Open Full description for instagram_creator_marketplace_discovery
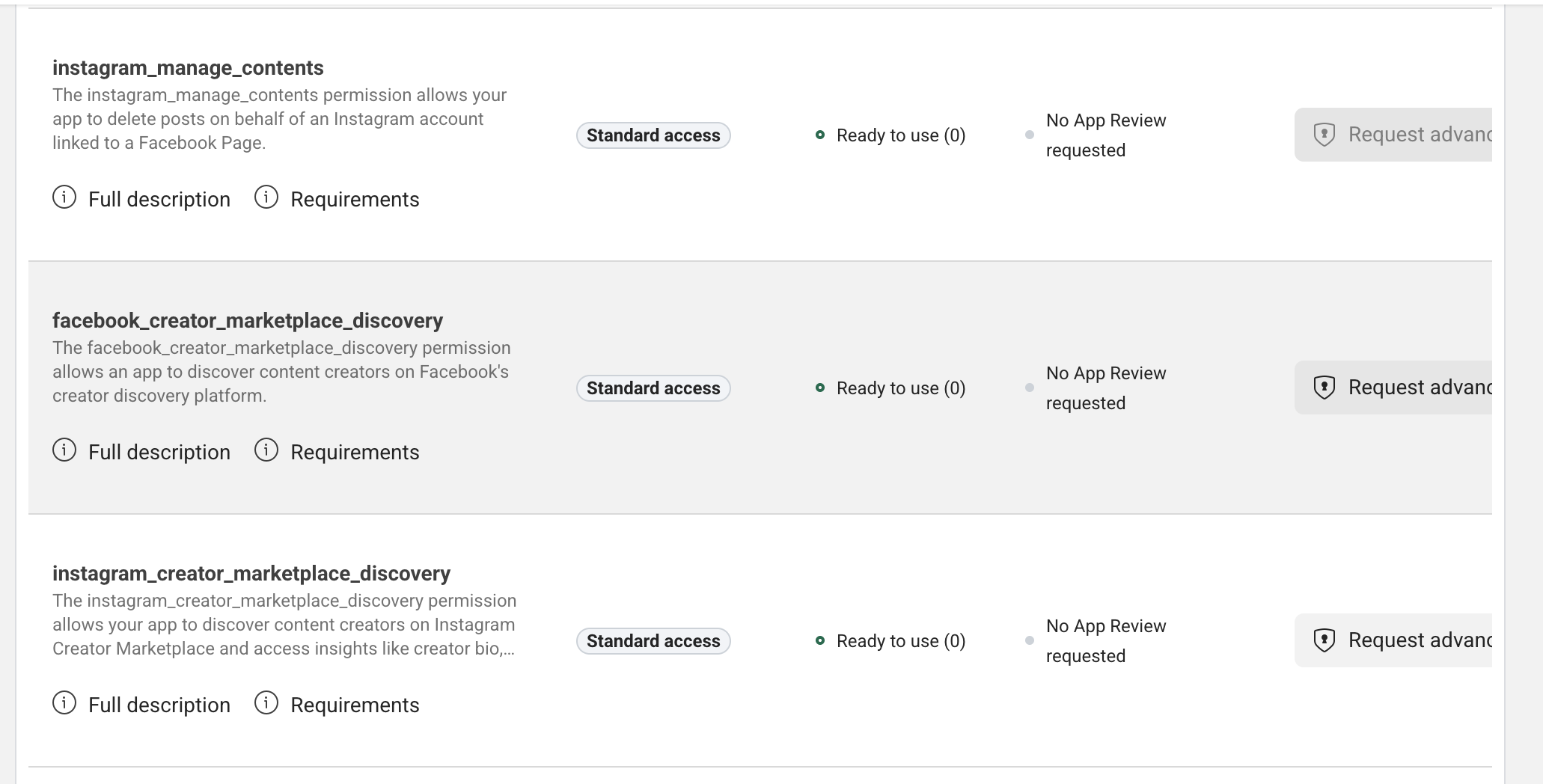Viewport: 1543px width, 784px height. point(159,705)
